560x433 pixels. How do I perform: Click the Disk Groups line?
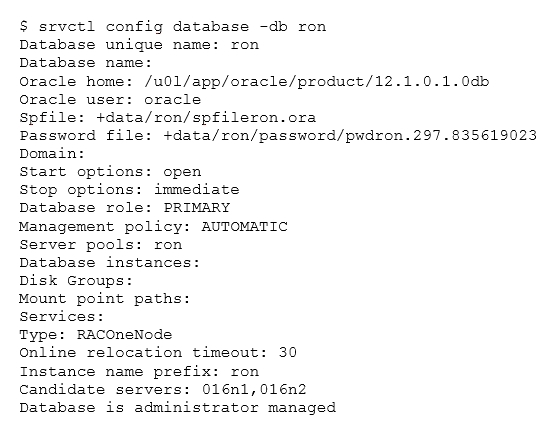pos(76,281)
